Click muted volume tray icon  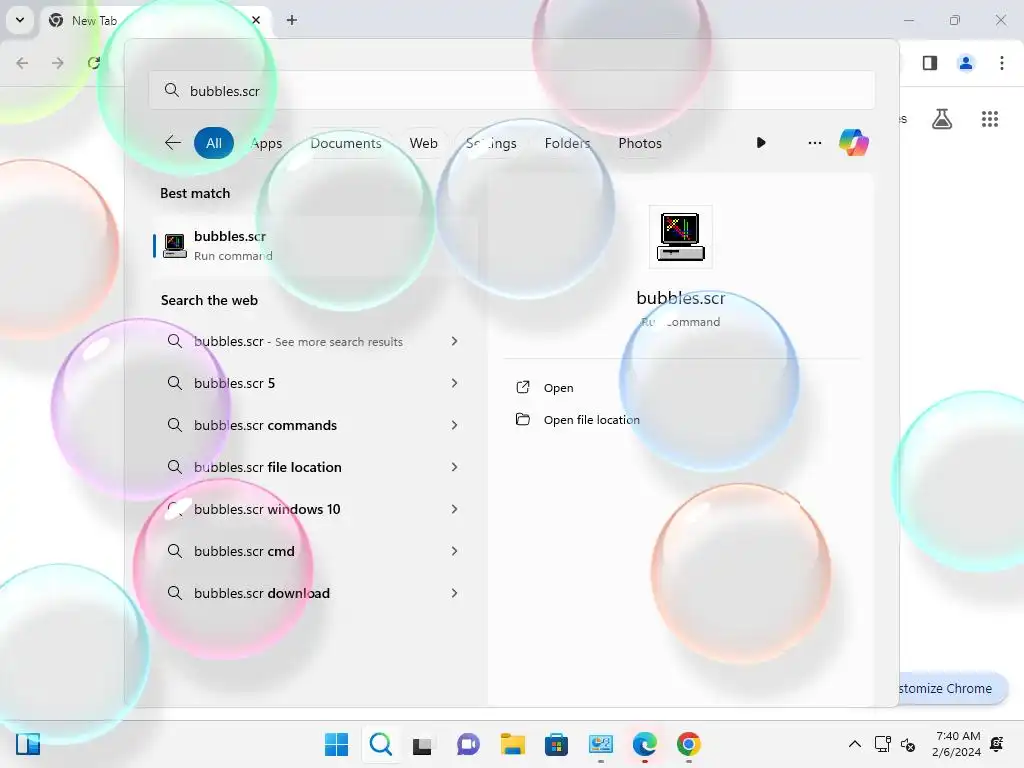(908, 744)
